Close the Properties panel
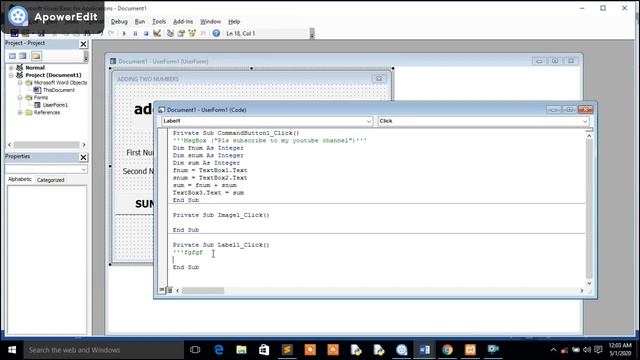Image resolution: width=640 pixels, height=360 pixels. point(83,157)
